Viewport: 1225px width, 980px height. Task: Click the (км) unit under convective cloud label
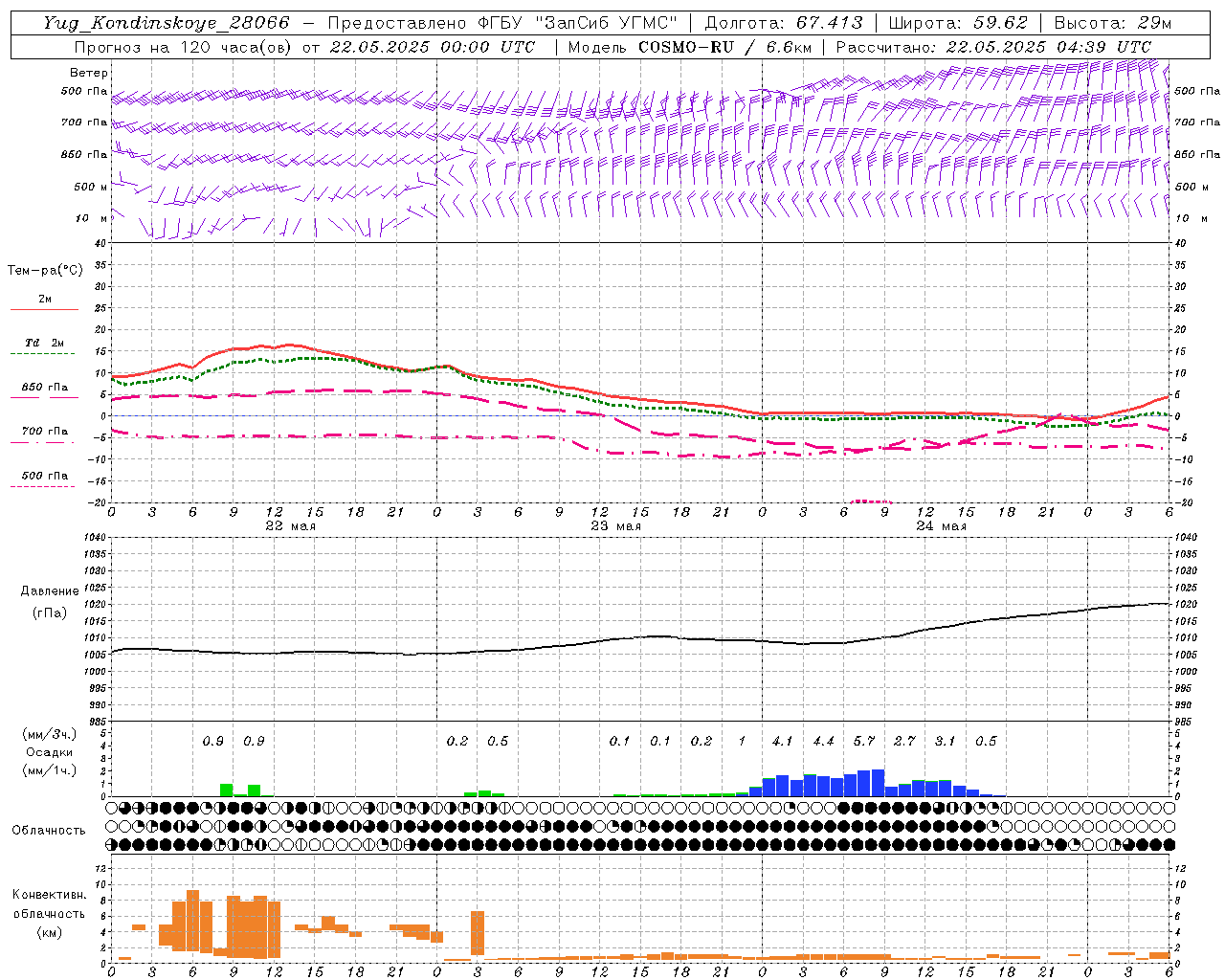49,932
